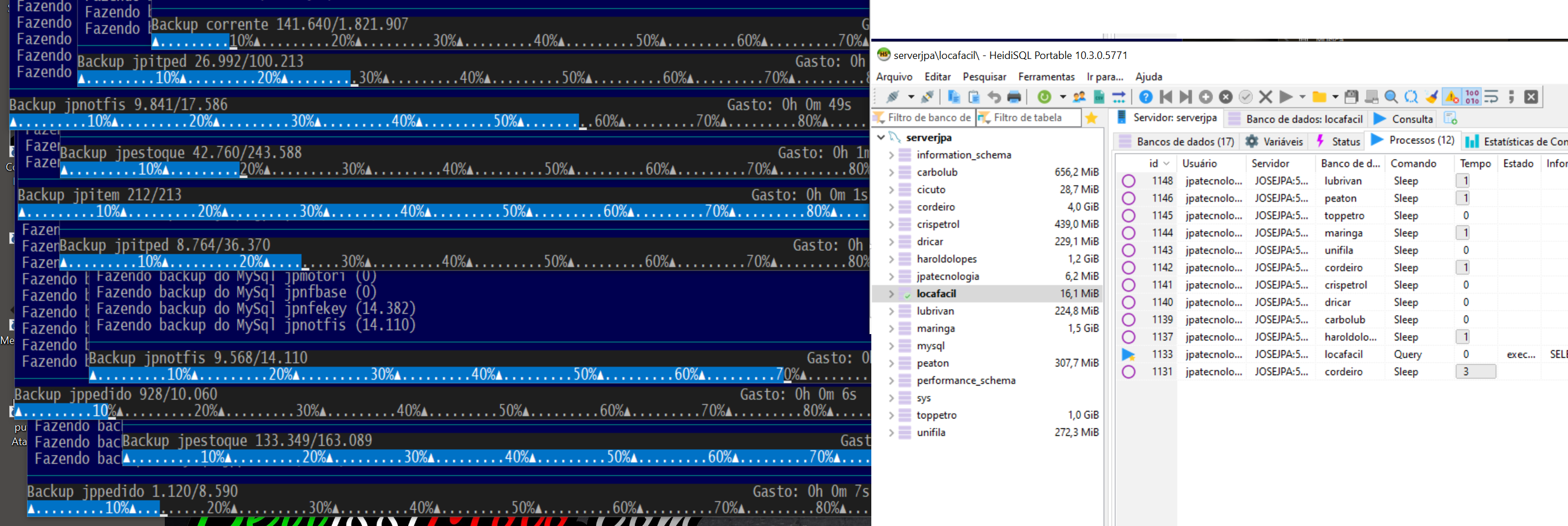
Task: Expand the jpatecnologia database node
Action: pos(891,276)
